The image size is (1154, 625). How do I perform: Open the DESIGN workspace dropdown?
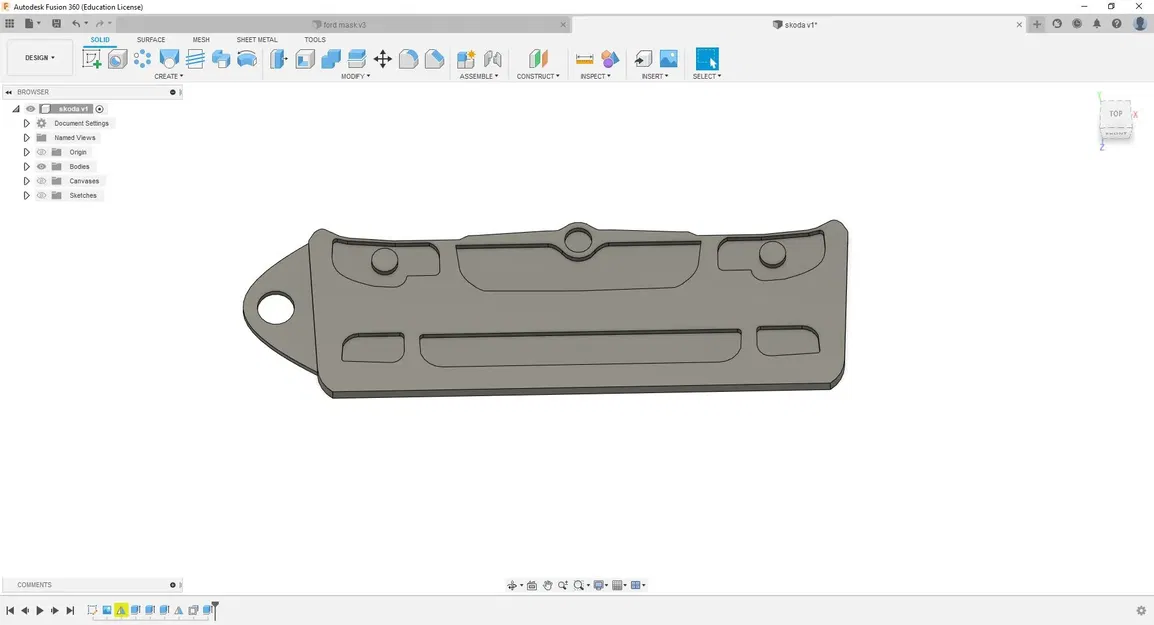coord(40,57)
